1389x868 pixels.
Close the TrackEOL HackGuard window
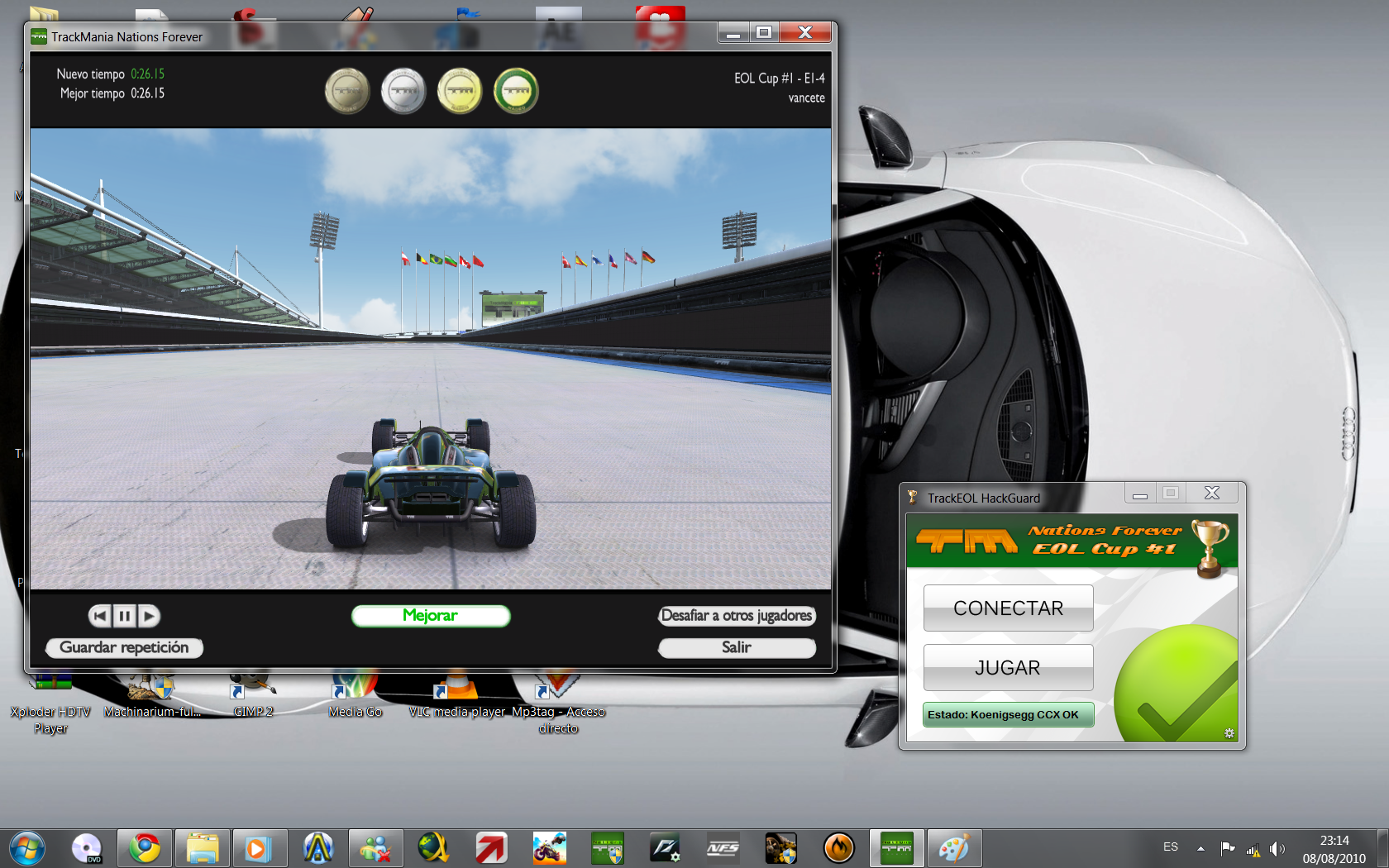(1212, 494)
